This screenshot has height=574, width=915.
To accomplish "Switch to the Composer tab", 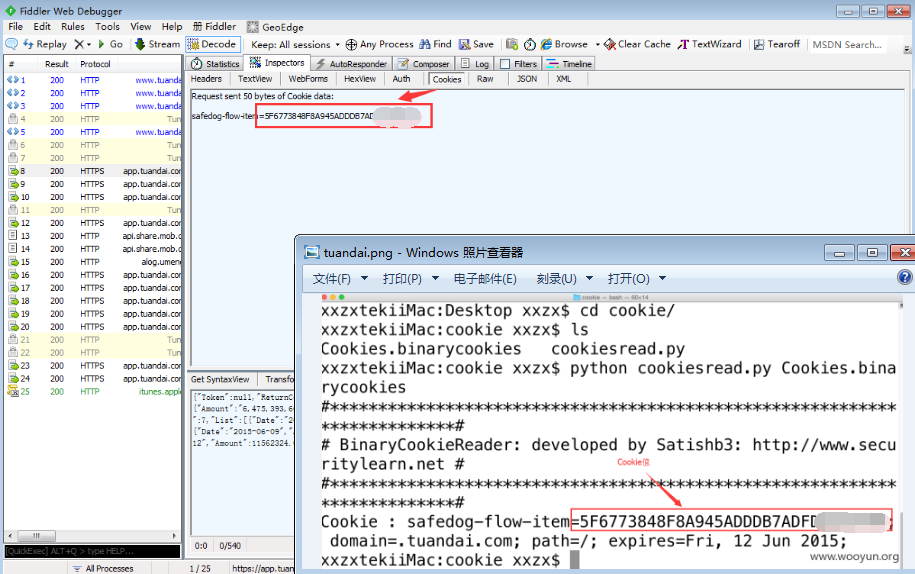I will point(424,64).
